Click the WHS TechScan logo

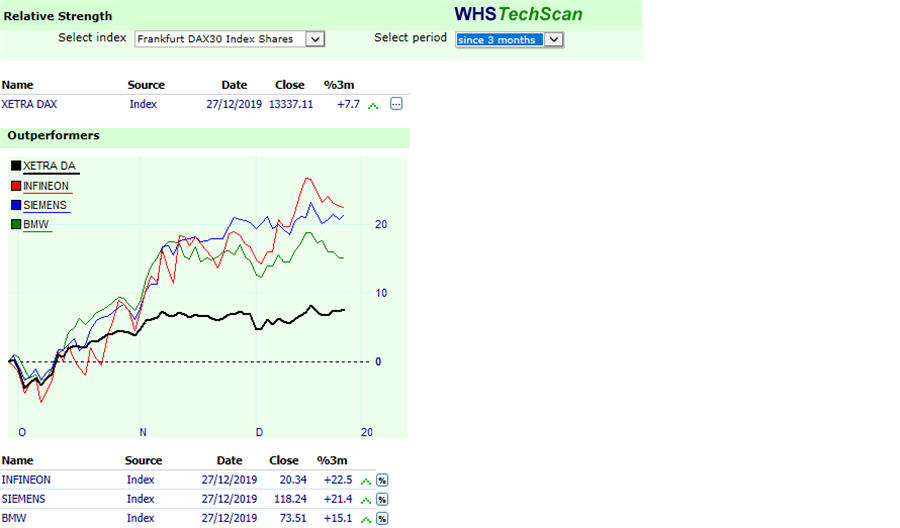pos(518,14)
